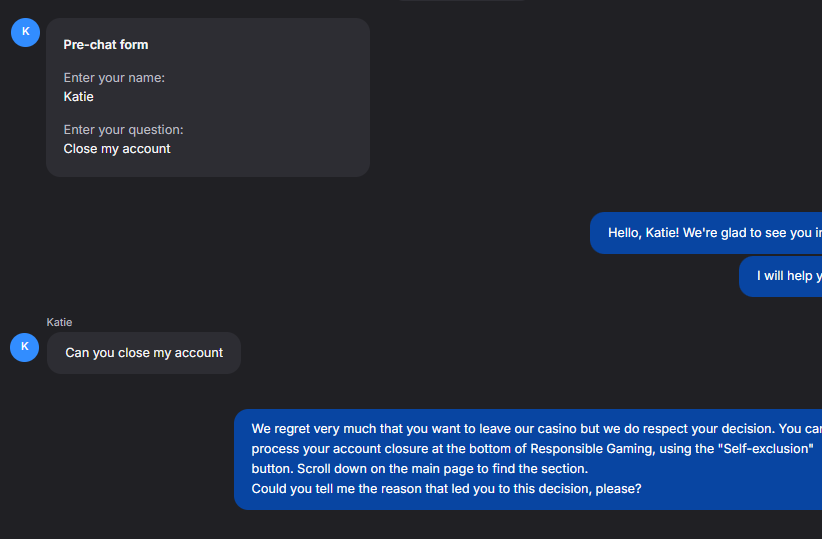Click "We regret very much" in the agent reply

pos(312,429)
